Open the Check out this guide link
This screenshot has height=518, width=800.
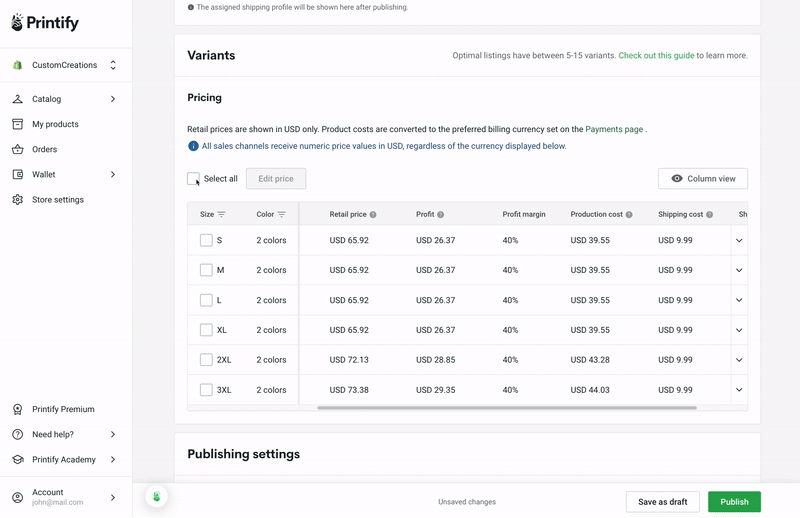tap(656, 55)
